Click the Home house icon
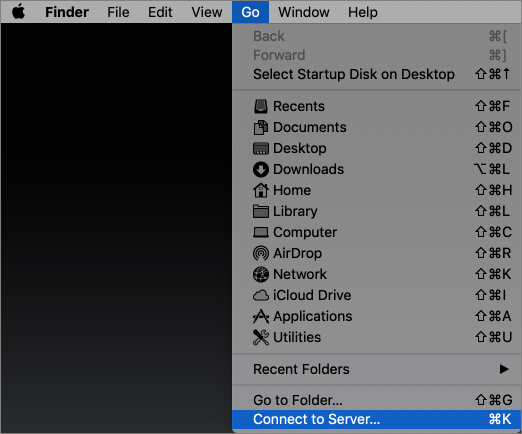522x434 pixels. tap(261, 190)
